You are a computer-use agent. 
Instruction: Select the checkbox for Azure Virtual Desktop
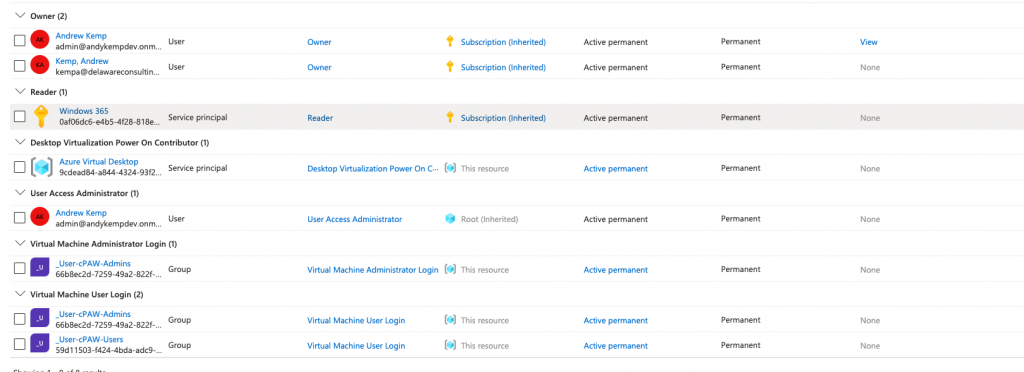click(x=20, y=168)
